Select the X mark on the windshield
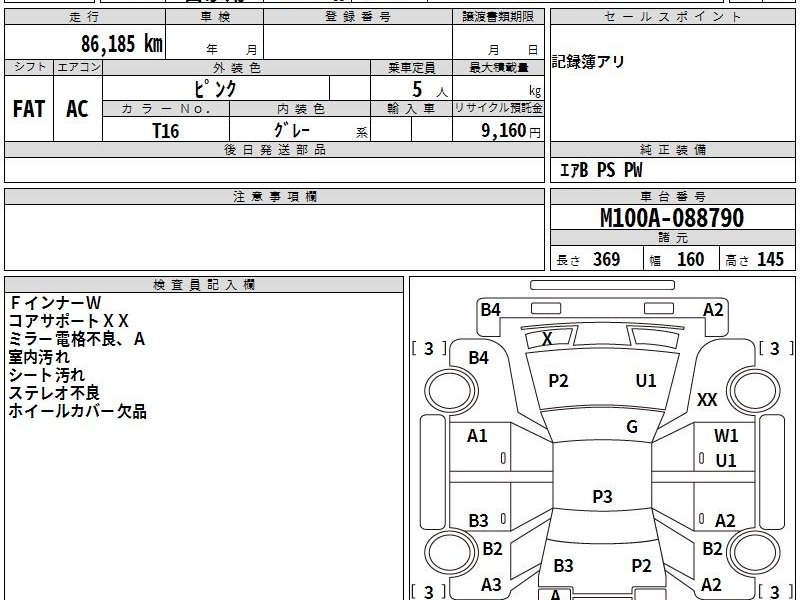The height and width of the screenshot is (600, 800). (x=547, y=338)
